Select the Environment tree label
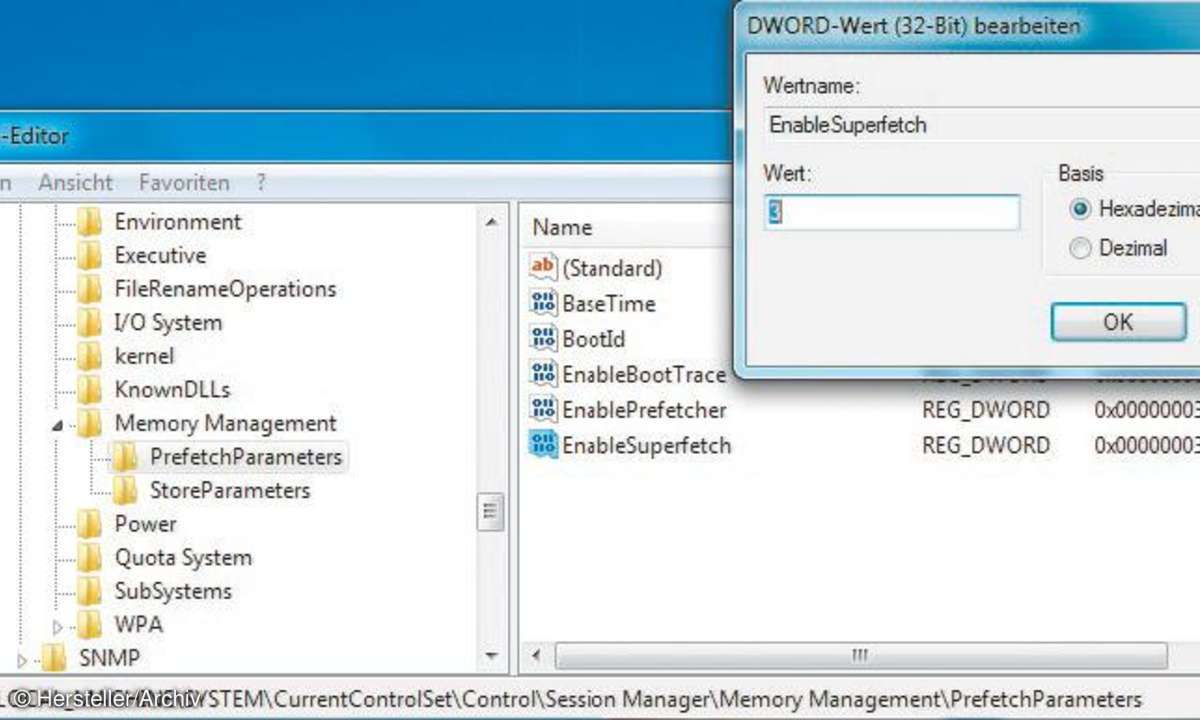This screenshot has width=1200, height=720. tap(178, 222)
